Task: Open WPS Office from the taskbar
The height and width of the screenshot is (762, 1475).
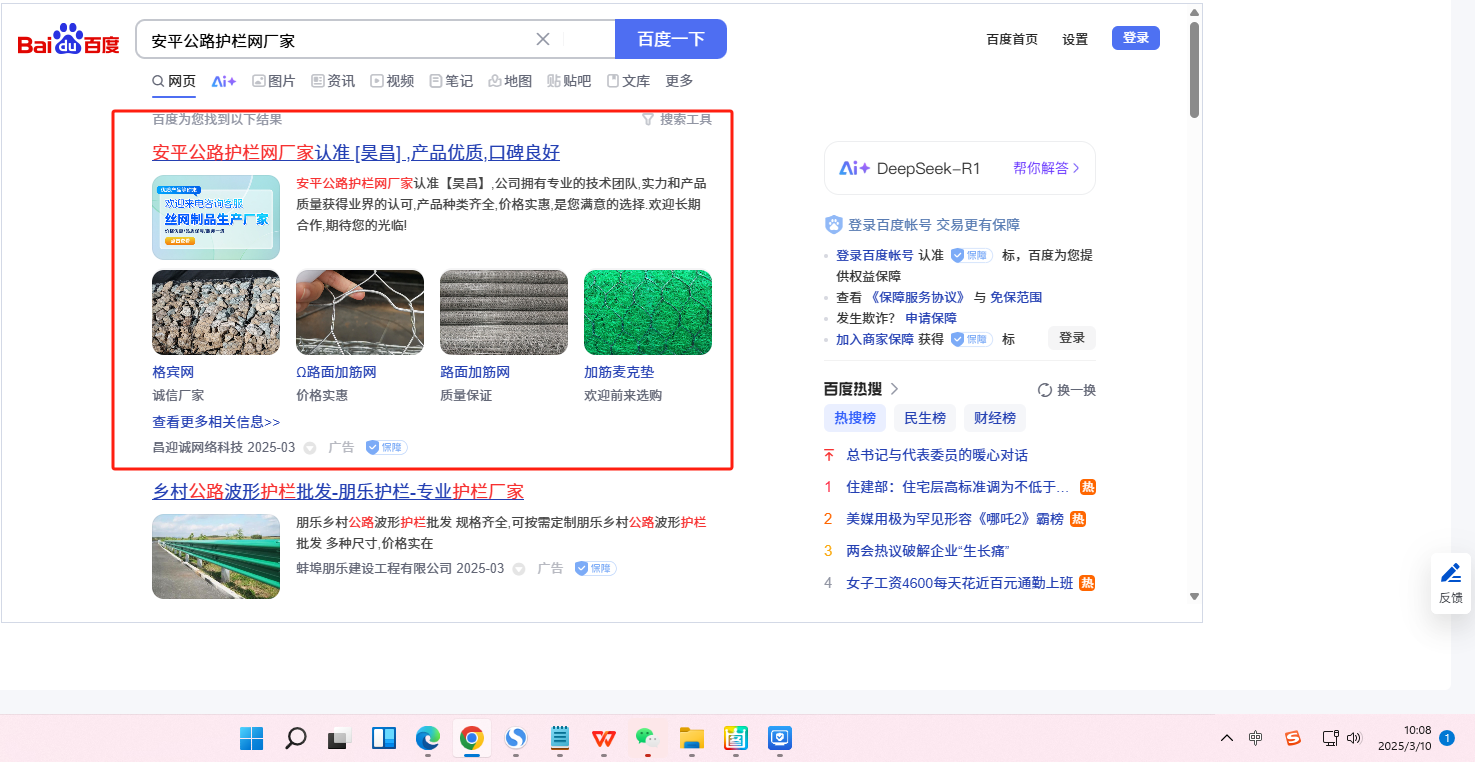Action: tap(604, 739)
